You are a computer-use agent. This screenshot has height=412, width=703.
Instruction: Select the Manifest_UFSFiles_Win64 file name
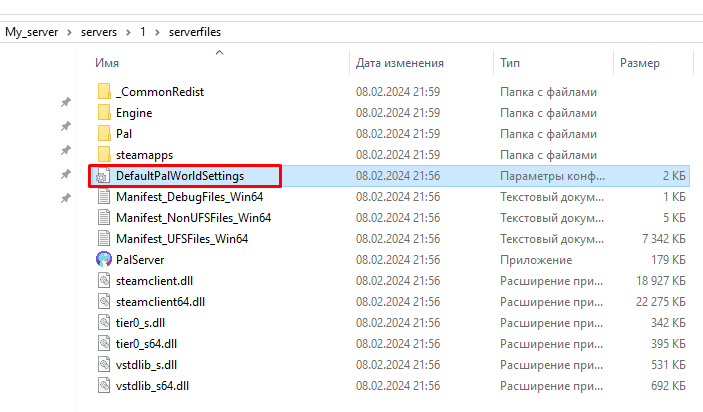pos(182,239)
